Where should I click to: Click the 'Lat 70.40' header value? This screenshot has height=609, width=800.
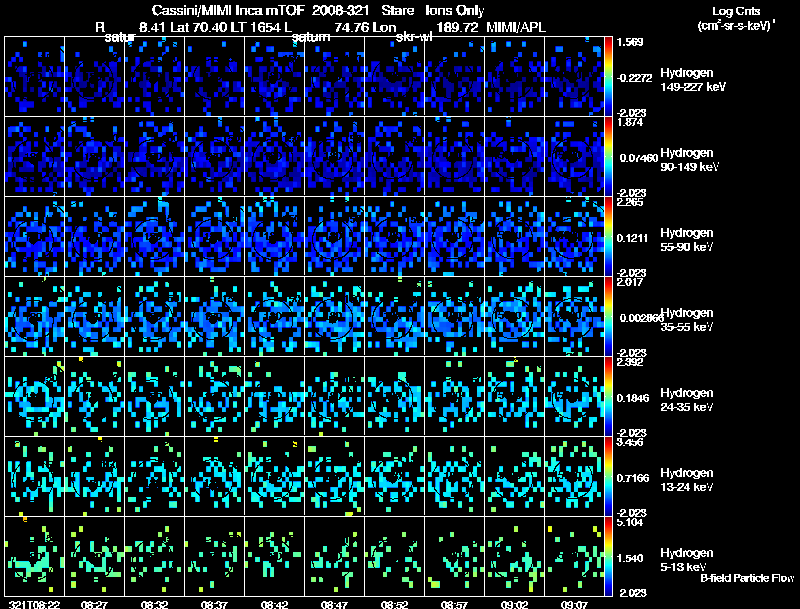tap(198, 27)
